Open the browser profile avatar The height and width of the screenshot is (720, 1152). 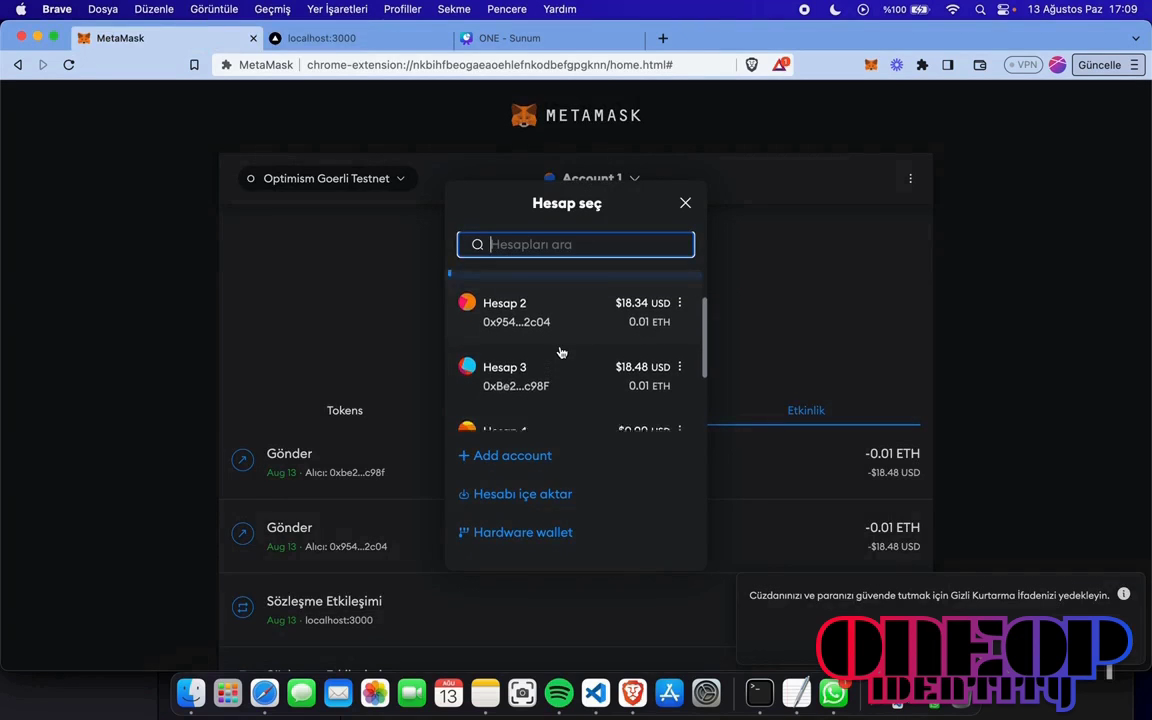tap(1057, 65)
